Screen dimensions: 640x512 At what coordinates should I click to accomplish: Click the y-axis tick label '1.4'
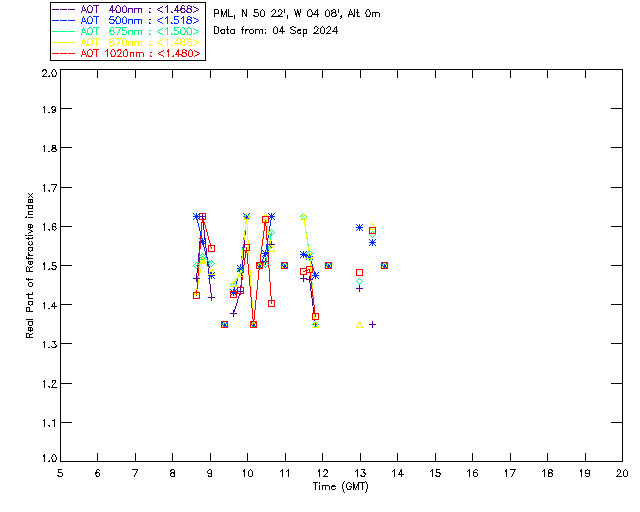click(49, 305)
